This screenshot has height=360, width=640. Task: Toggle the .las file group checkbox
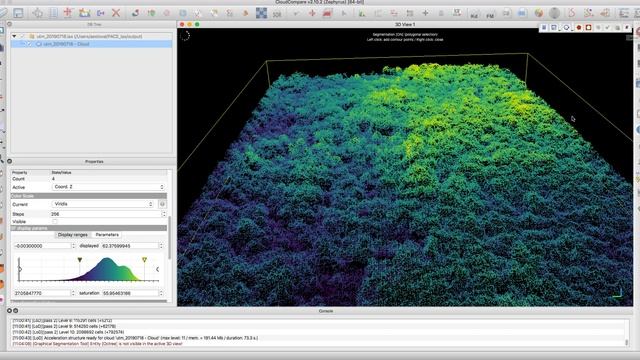pos(22,36)
